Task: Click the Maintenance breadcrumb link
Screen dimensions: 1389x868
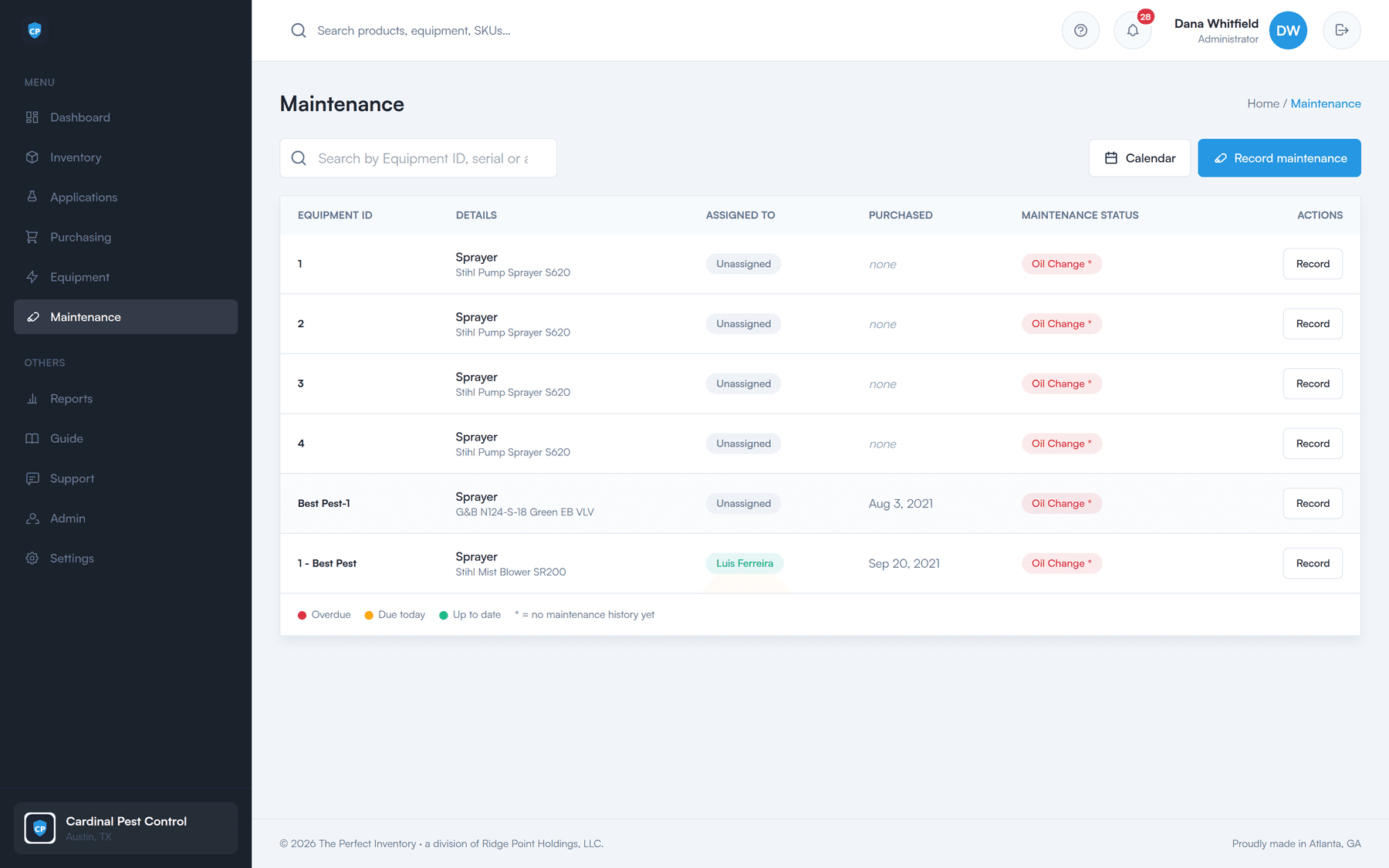Action: [1326, 103]
